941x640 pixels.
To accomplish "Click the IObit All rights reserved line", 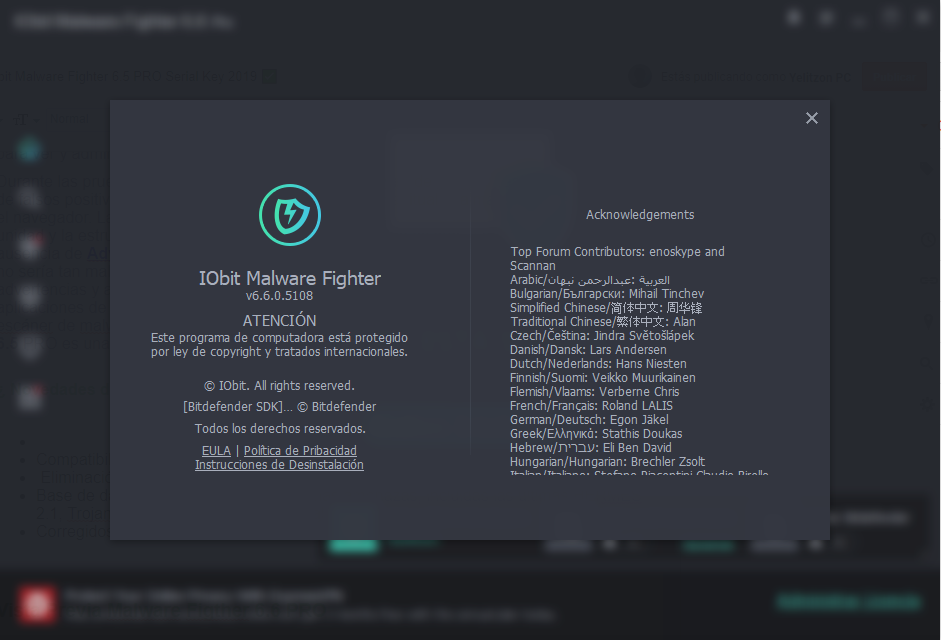I will [x=279, y=385].
